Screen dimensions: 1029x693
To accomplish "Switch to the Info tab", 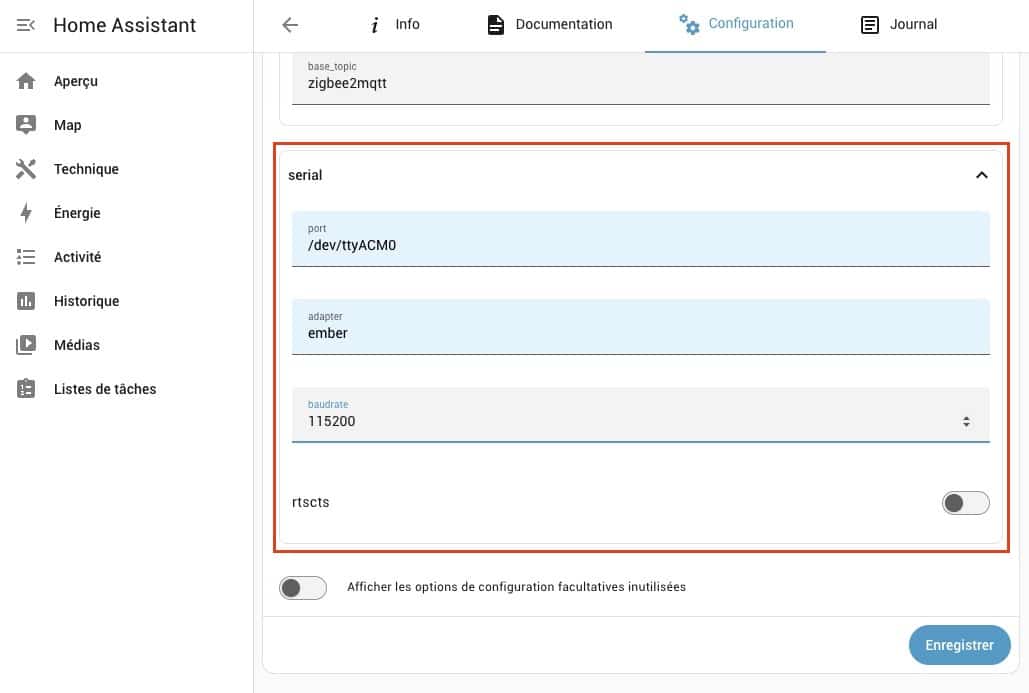I will click(394, 25).
